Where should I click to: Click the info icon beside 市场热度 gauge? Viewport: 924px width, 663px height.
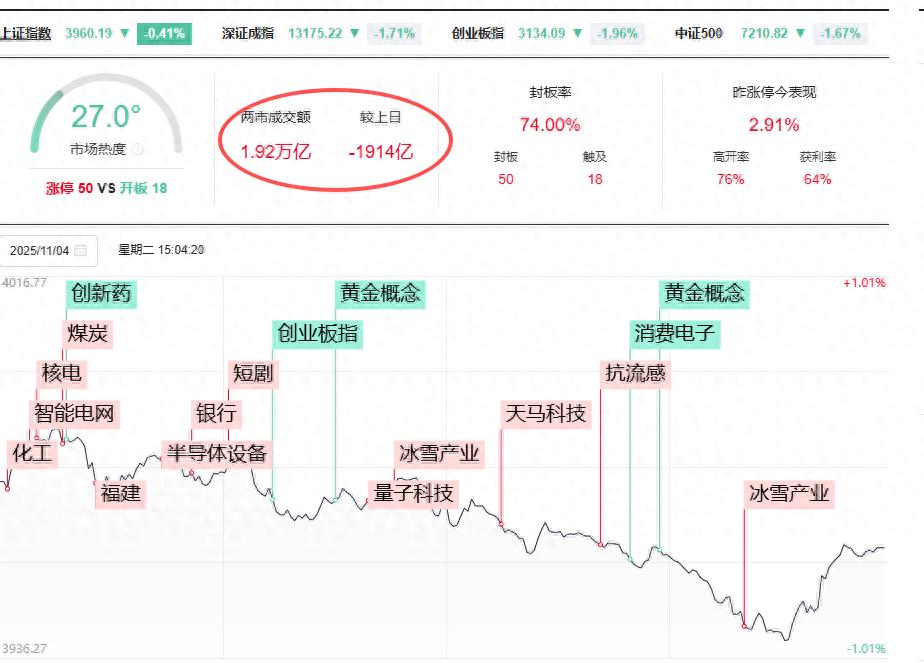[139, 148]
